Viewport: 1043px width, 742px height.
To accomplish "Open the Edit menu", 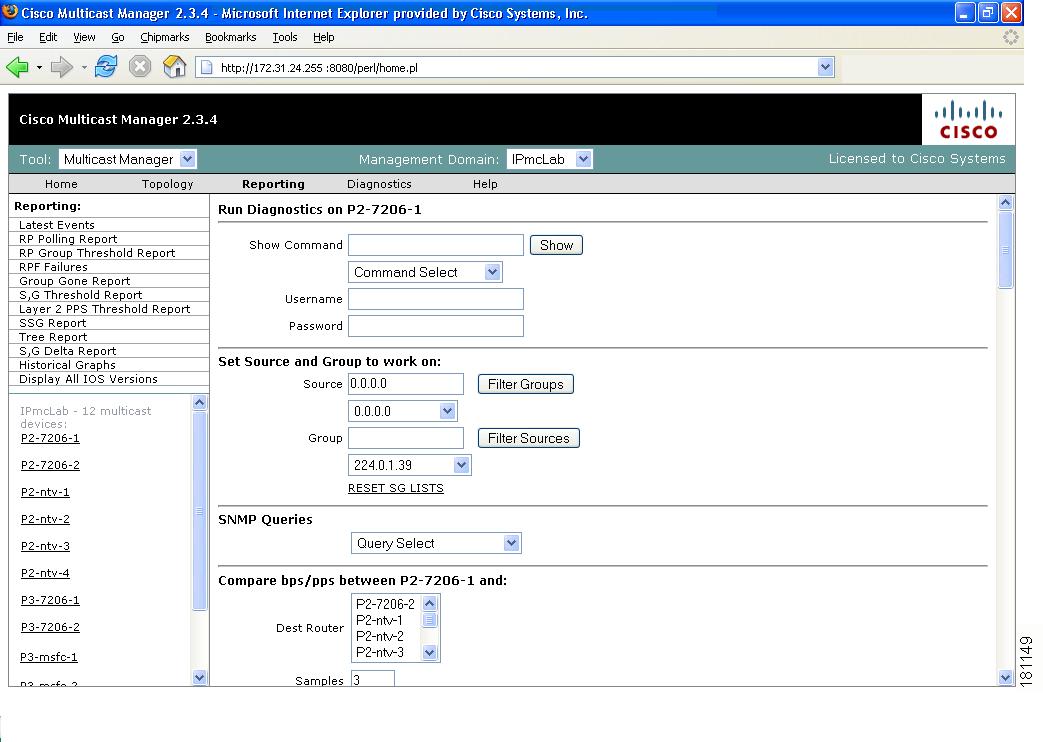I will (x=48, y=37).
